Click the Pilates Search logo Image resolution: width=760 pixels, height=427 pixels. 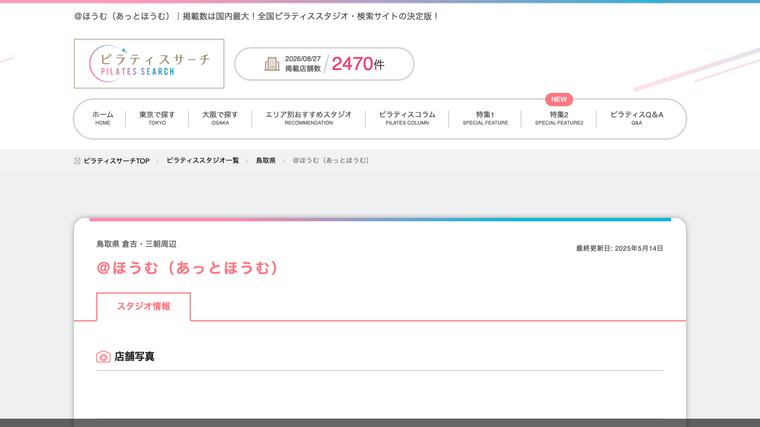(149, 63)
